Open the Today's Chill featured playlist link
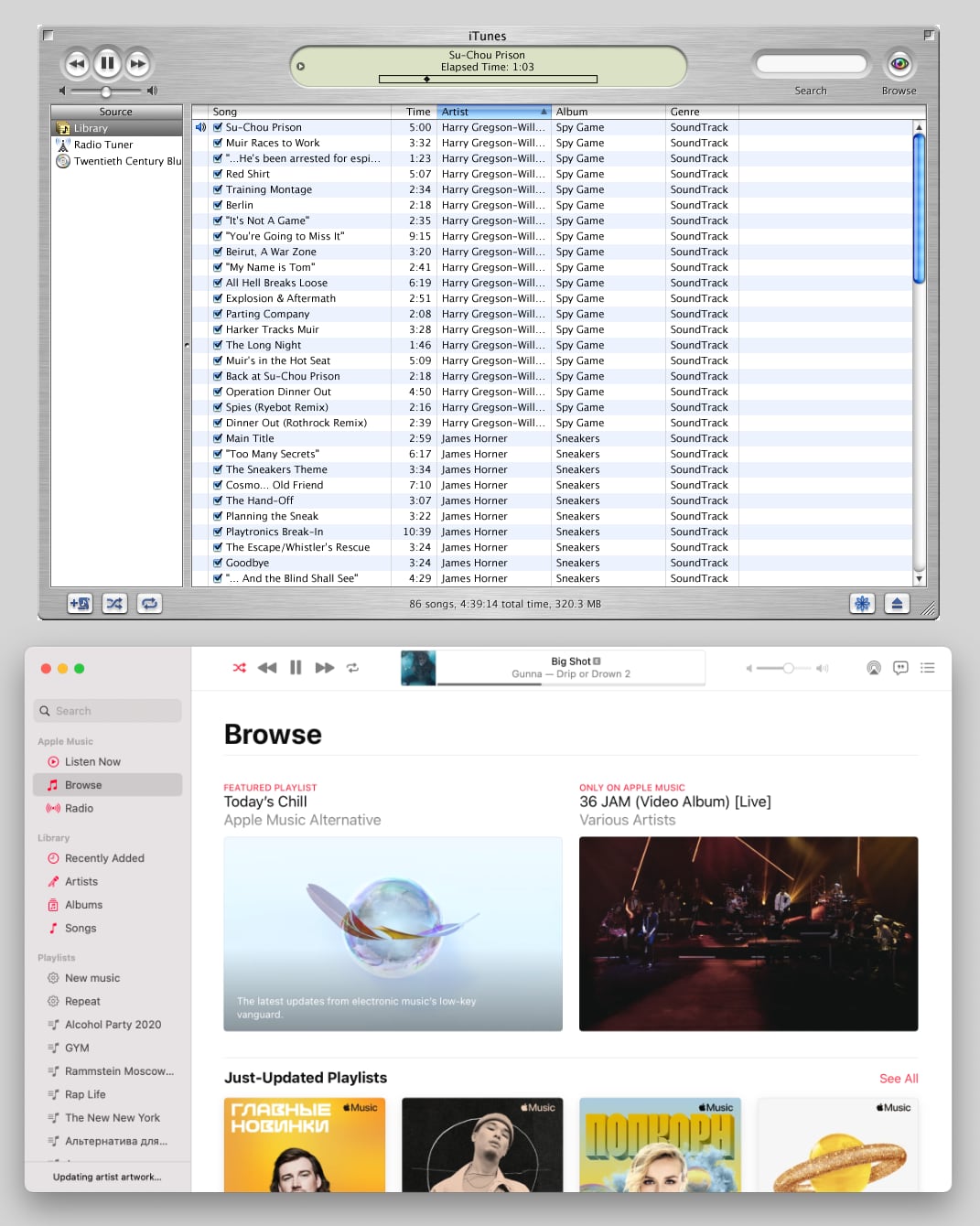 [265, 801]
